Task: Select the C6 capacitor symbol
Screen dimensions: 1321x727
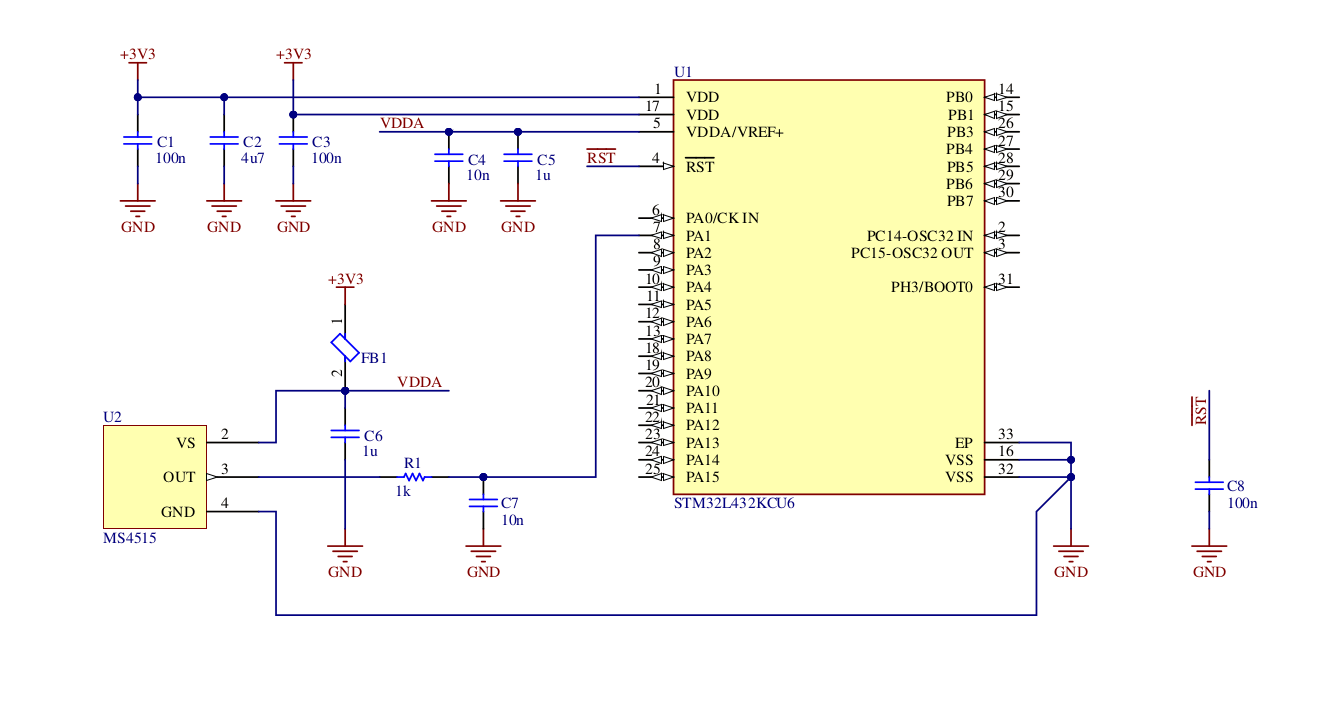Action: pos(344,435)
